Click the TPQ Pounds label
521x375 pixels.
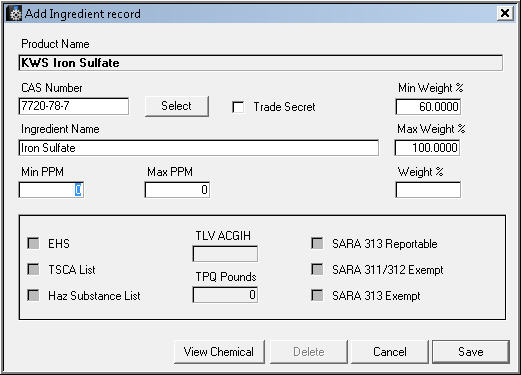pos(226,277)
